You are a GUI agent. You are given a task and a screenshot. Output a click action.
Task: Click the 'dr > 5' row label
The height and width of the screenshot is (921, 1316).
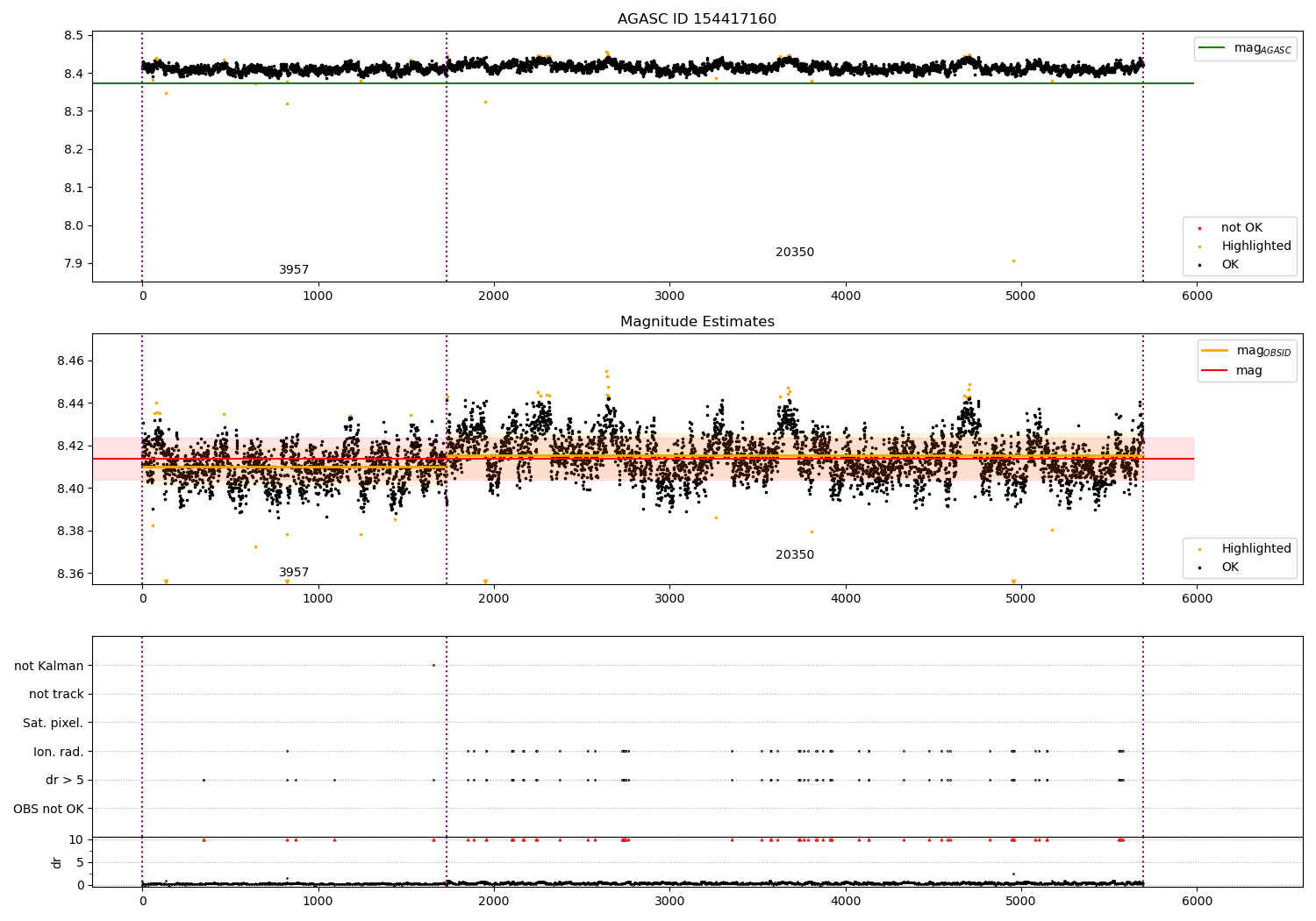pyautogui.click(x=65, y=780)
